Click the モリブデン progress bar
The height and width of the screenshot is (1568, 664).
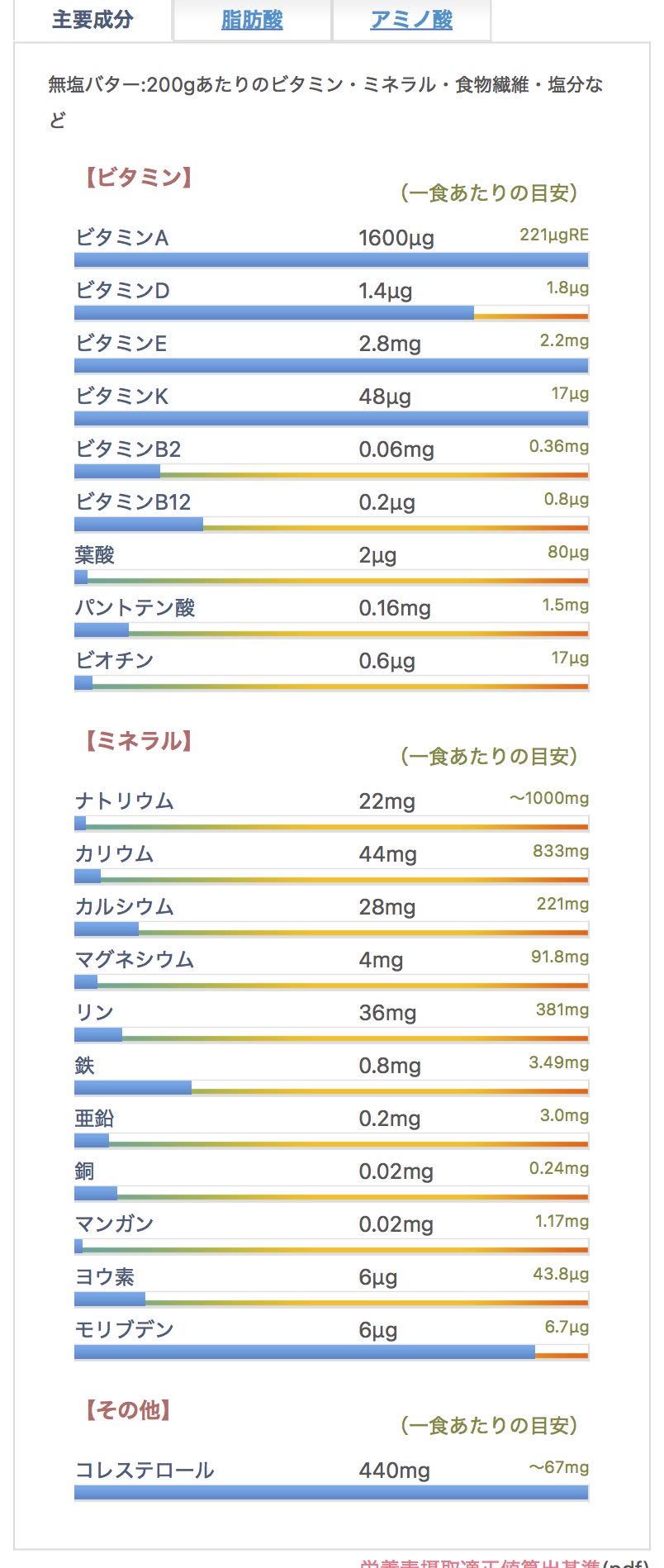(331, 1352)
